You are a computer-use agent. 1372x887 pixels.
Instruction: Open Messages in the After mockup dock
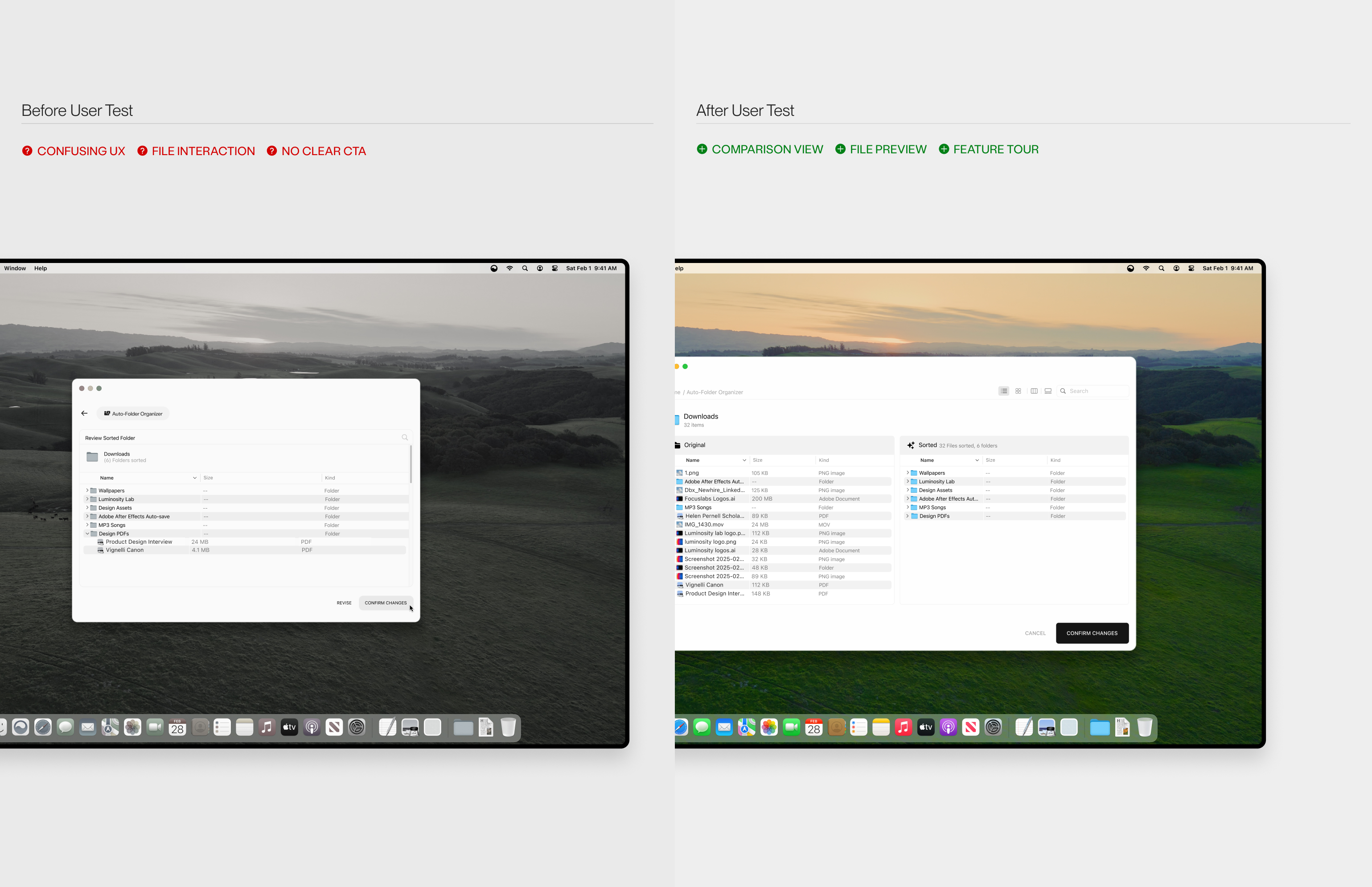(x=702, y=727)
